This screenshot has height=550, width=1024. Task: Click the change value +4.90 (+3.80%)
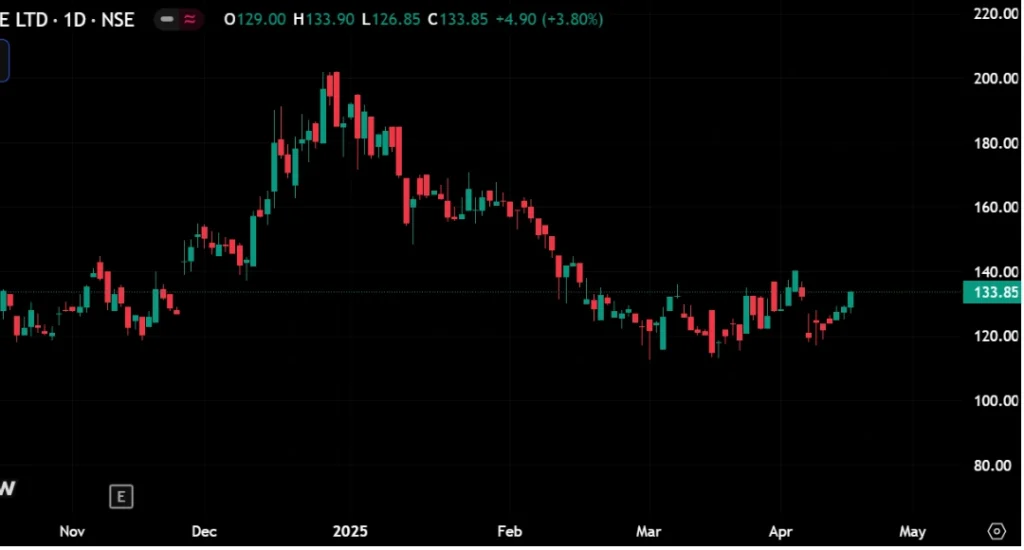549,20
